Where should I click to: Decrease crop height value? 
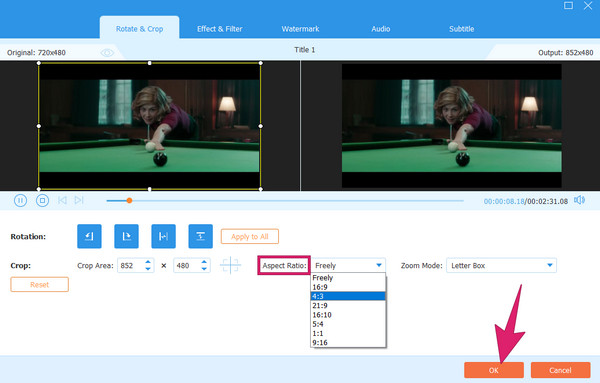pyautogui.click(x=204, y=269)
